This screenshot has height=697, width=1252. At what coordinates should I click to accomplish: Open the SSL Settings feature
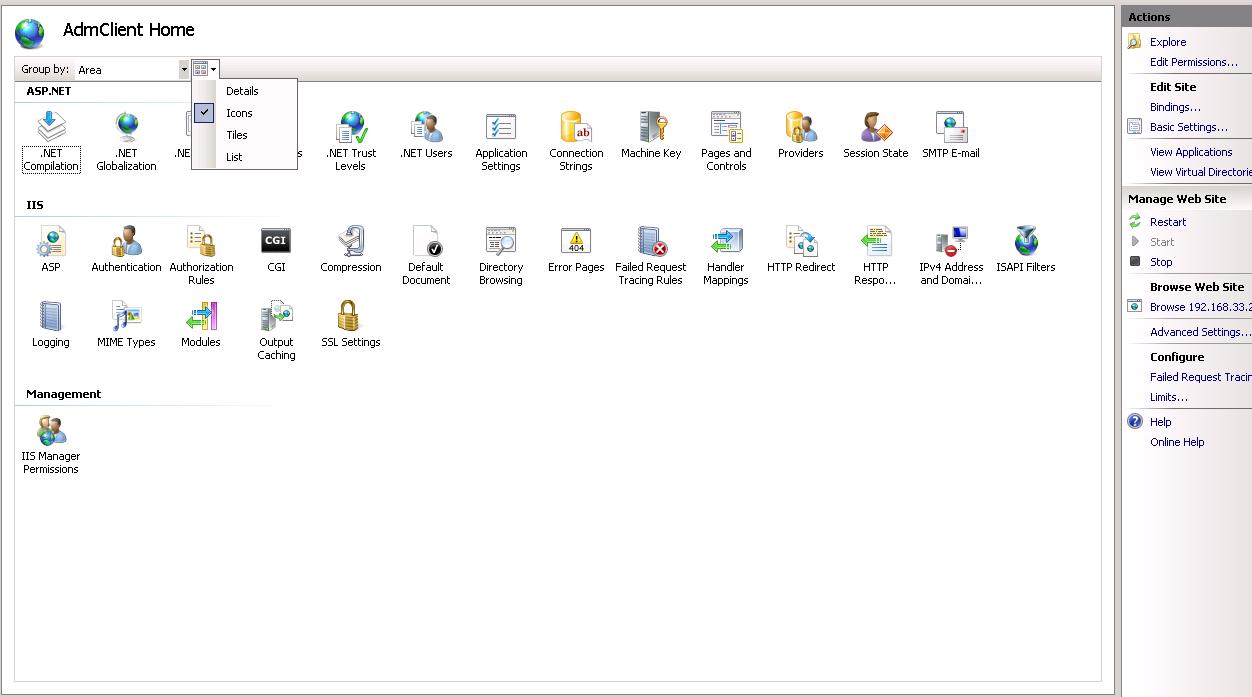tap(351, 324)
